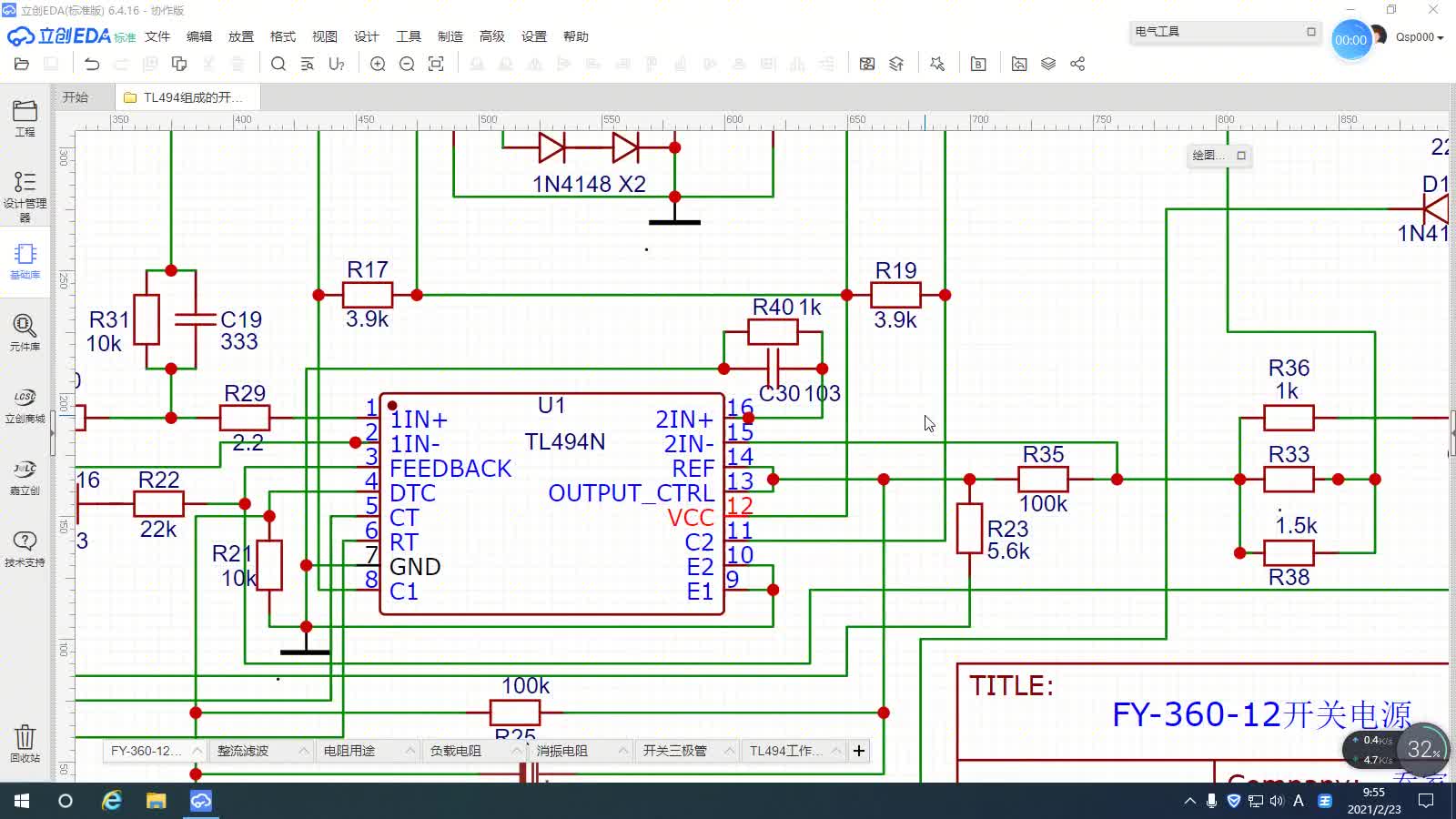The width and height of the screenshot is (1456, 819).
Task: Open the 元件库 component library
Action: 25,333
